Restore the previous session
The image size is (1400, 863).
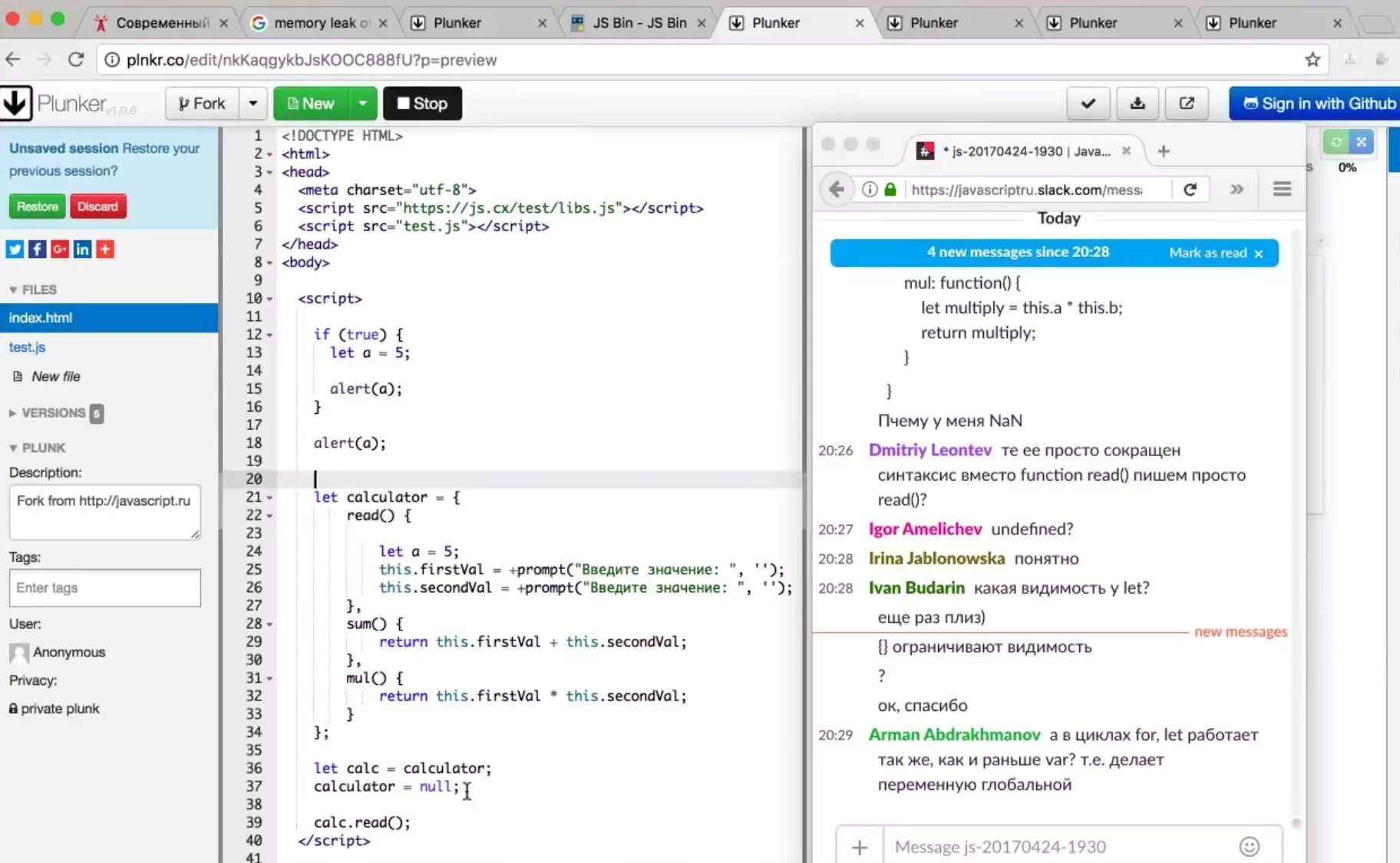pyautogui.click(x=37, y=207)
